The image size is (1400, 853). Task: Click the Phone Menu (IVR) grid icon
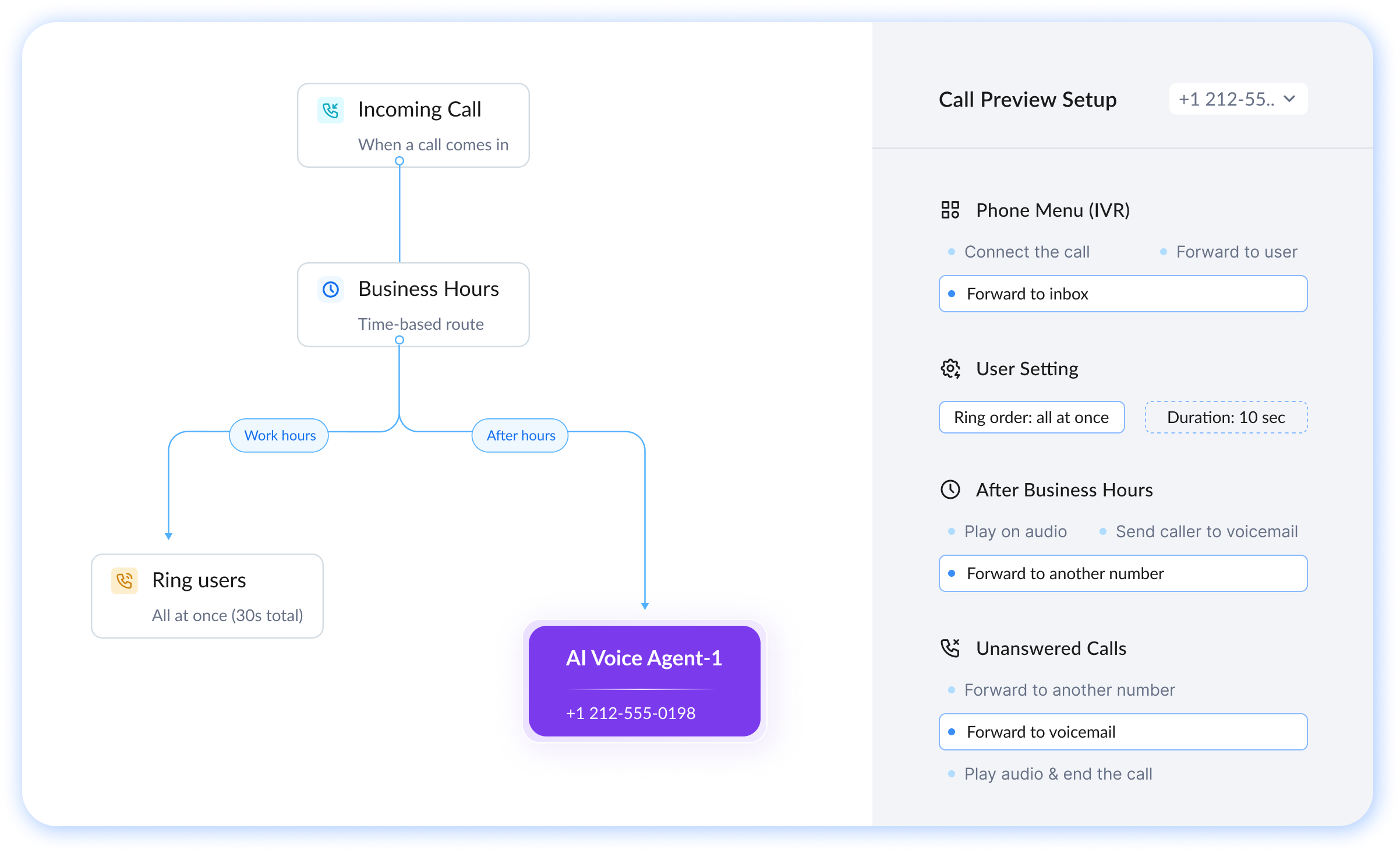(950, 210)
